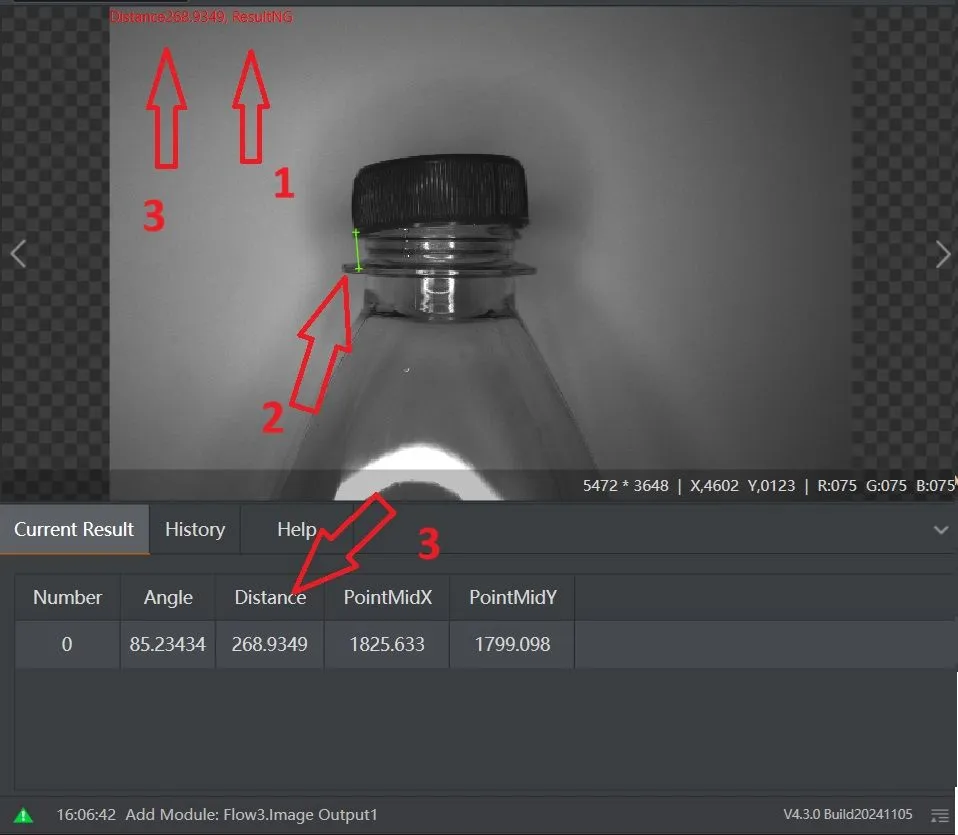Click the Distance value 268.9349 cell
The image size is (958, 835).
269,644
